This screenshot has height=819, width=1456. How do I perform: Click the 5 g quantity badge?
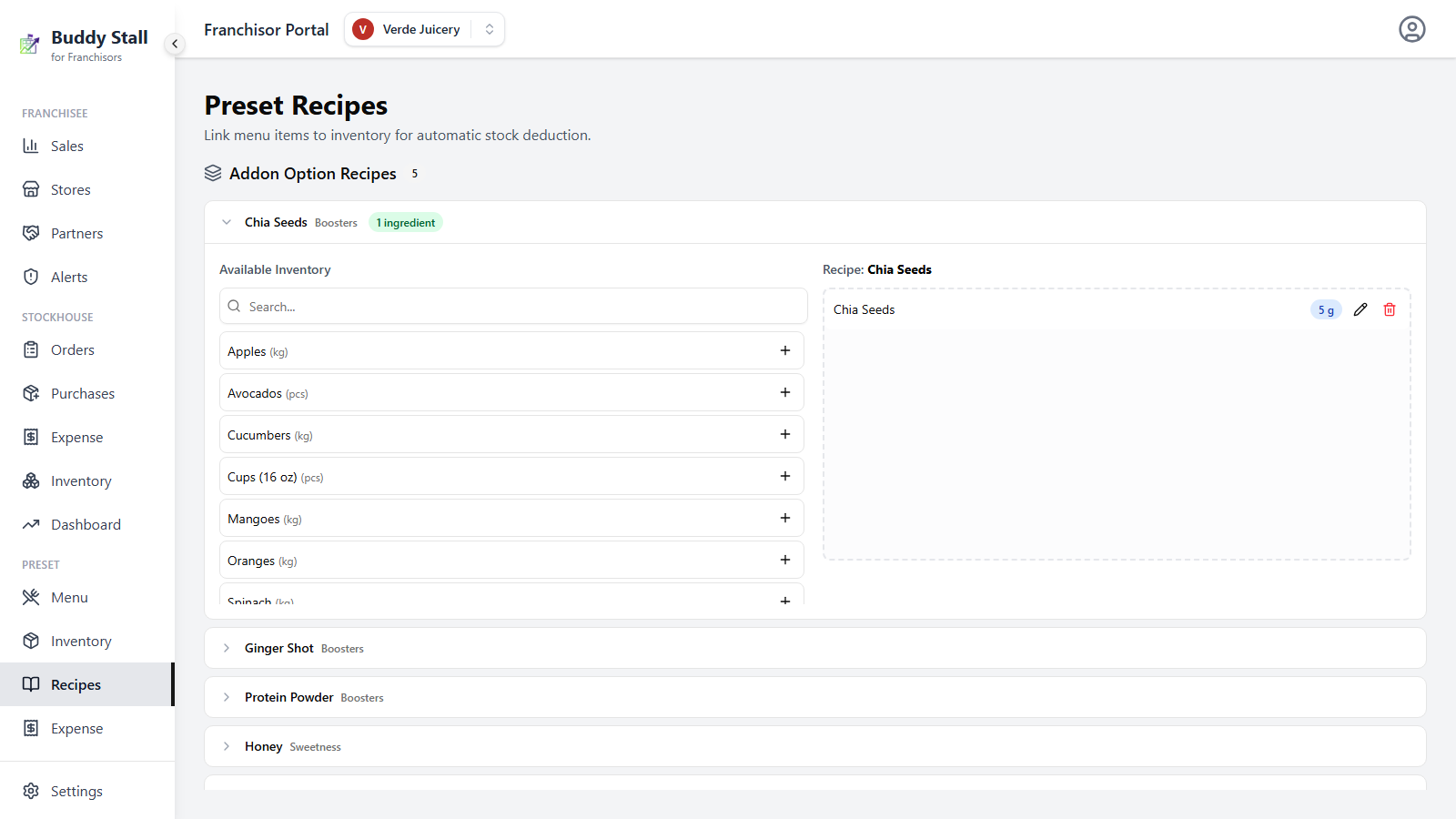click(1326, 310)
